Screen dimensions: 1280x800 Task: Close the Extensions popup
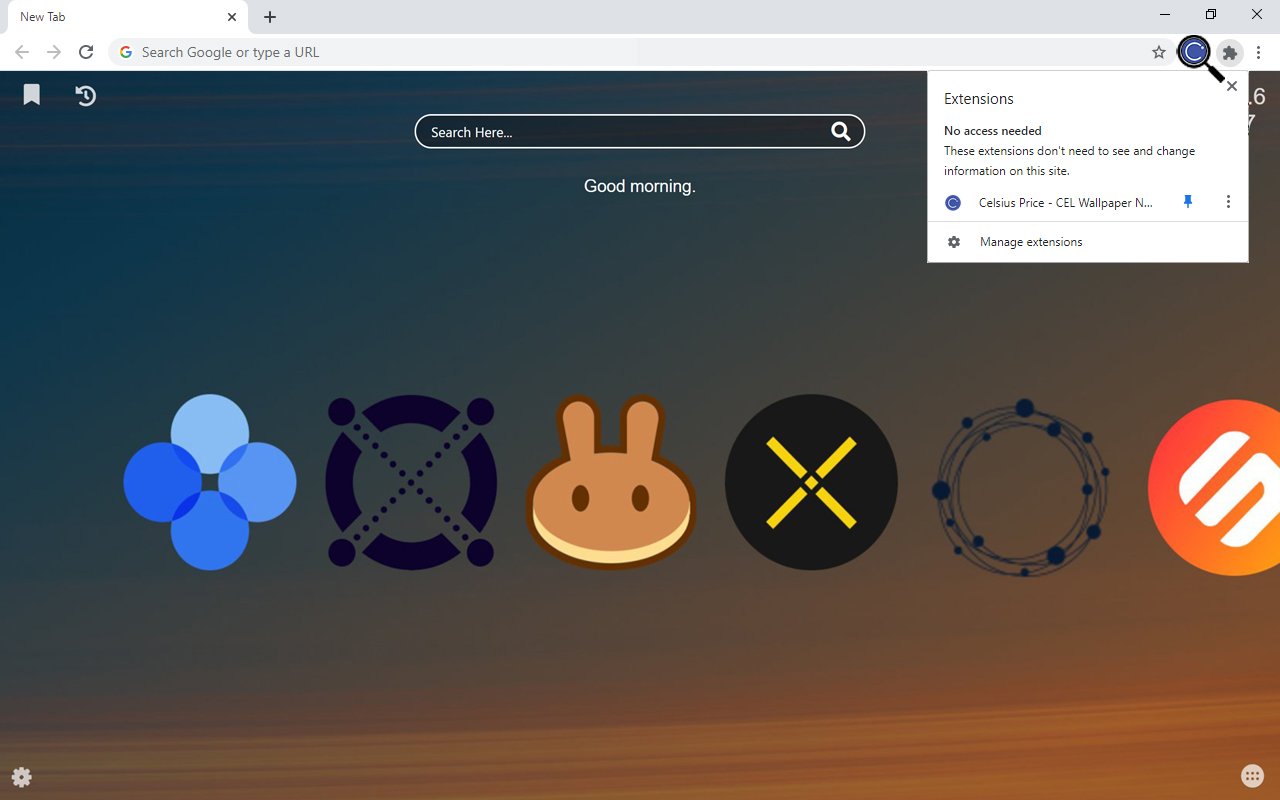pyautogui.click(x=1232, y=87)
